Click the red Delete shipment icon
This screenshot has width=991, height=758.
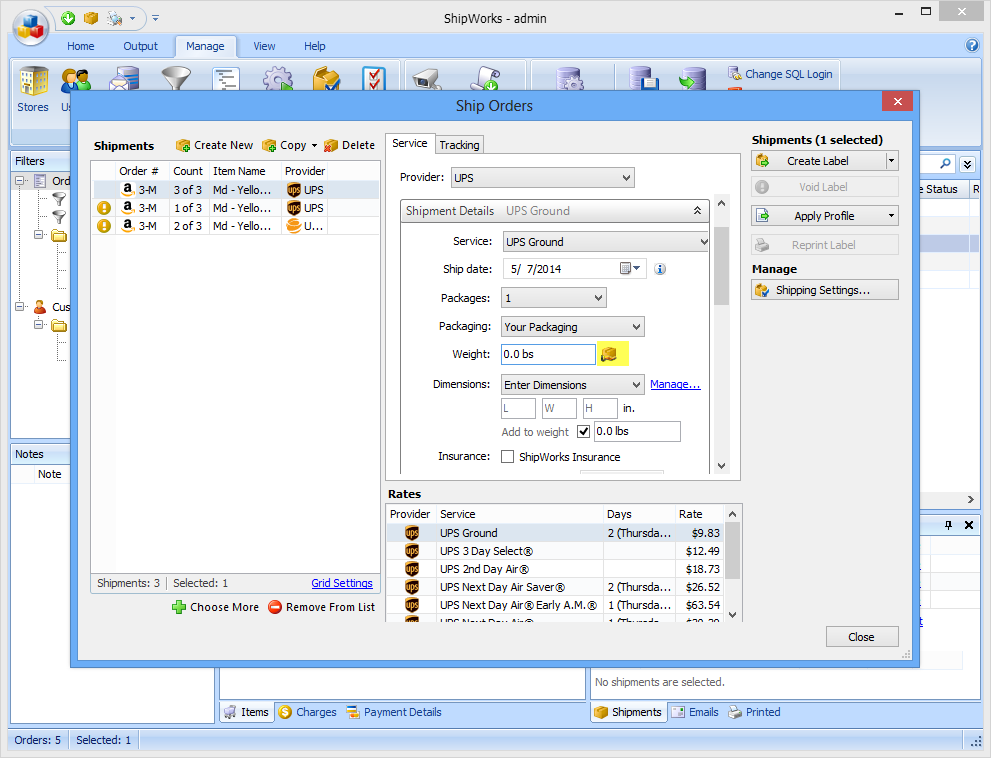click(331, 145)
